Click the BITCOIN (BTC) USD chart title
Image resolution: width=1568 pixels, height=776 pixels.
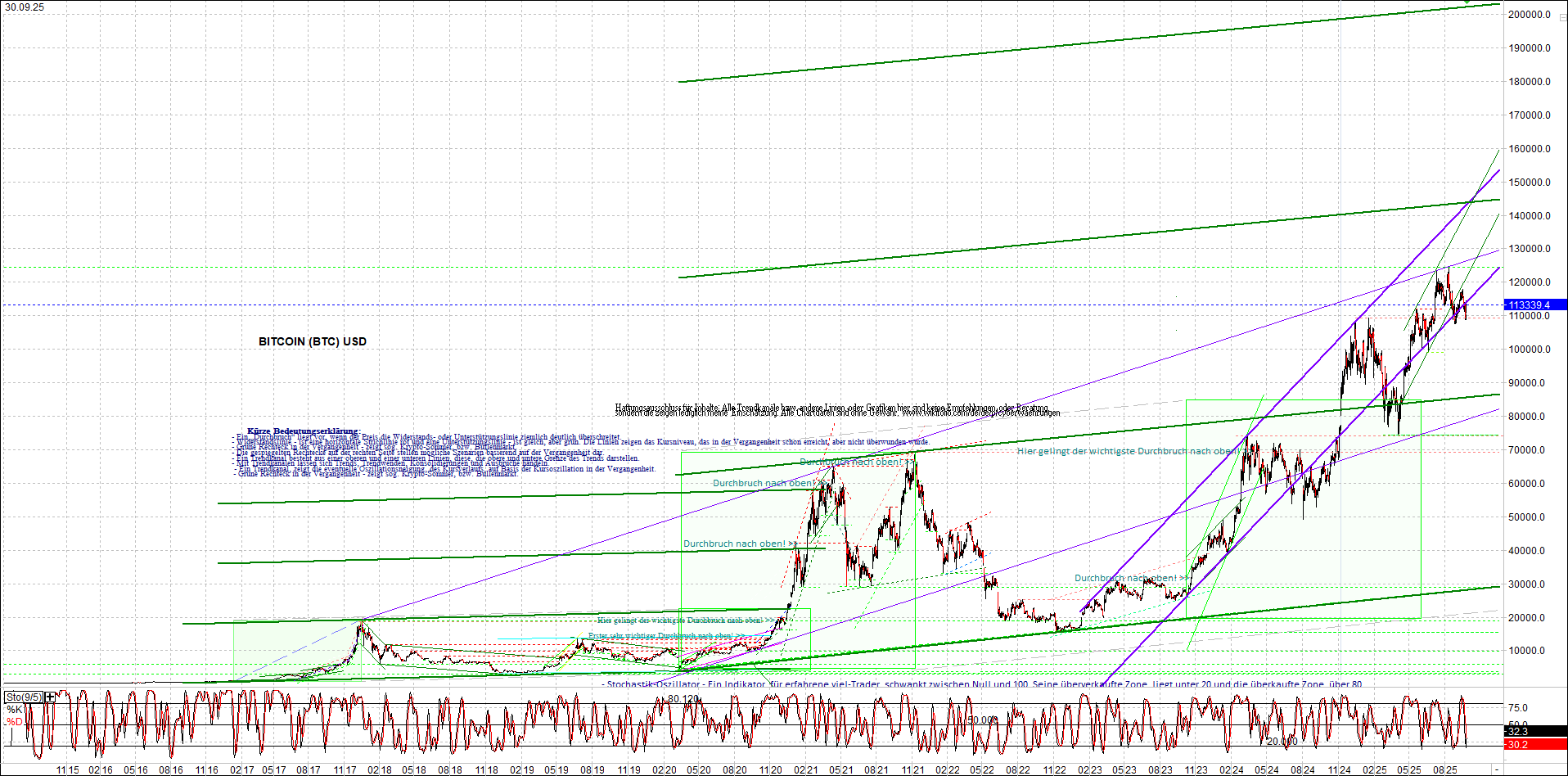(312, 342)
